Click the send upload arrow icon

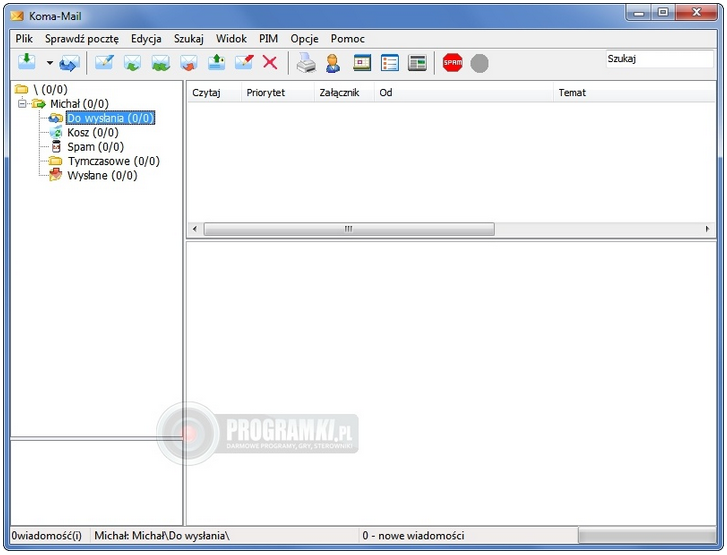(x=217, y=62)
